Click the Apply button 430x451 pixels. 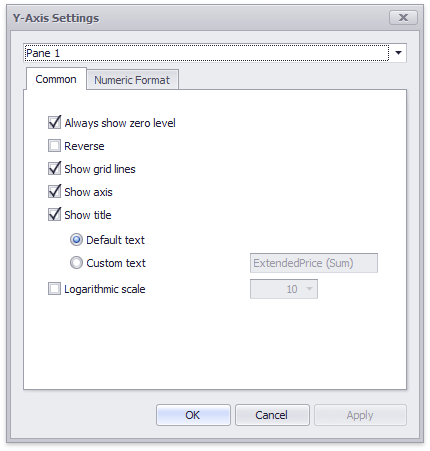pos(360,415)
